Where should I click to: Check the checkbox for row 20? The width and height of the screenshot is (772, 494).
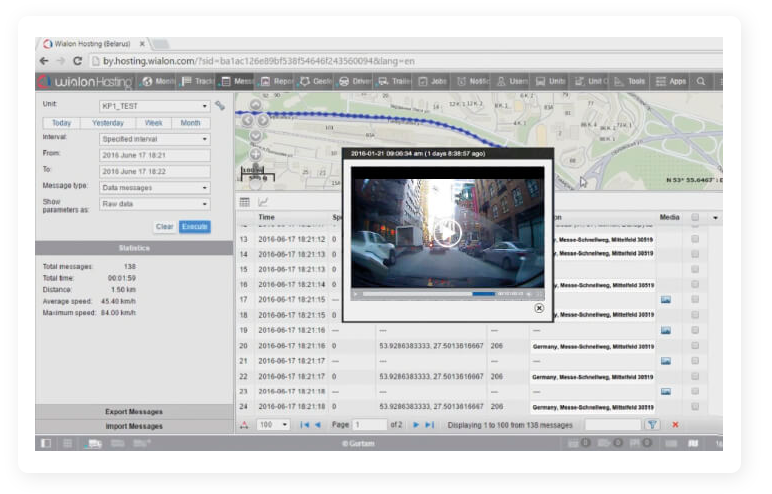(695, 346)
